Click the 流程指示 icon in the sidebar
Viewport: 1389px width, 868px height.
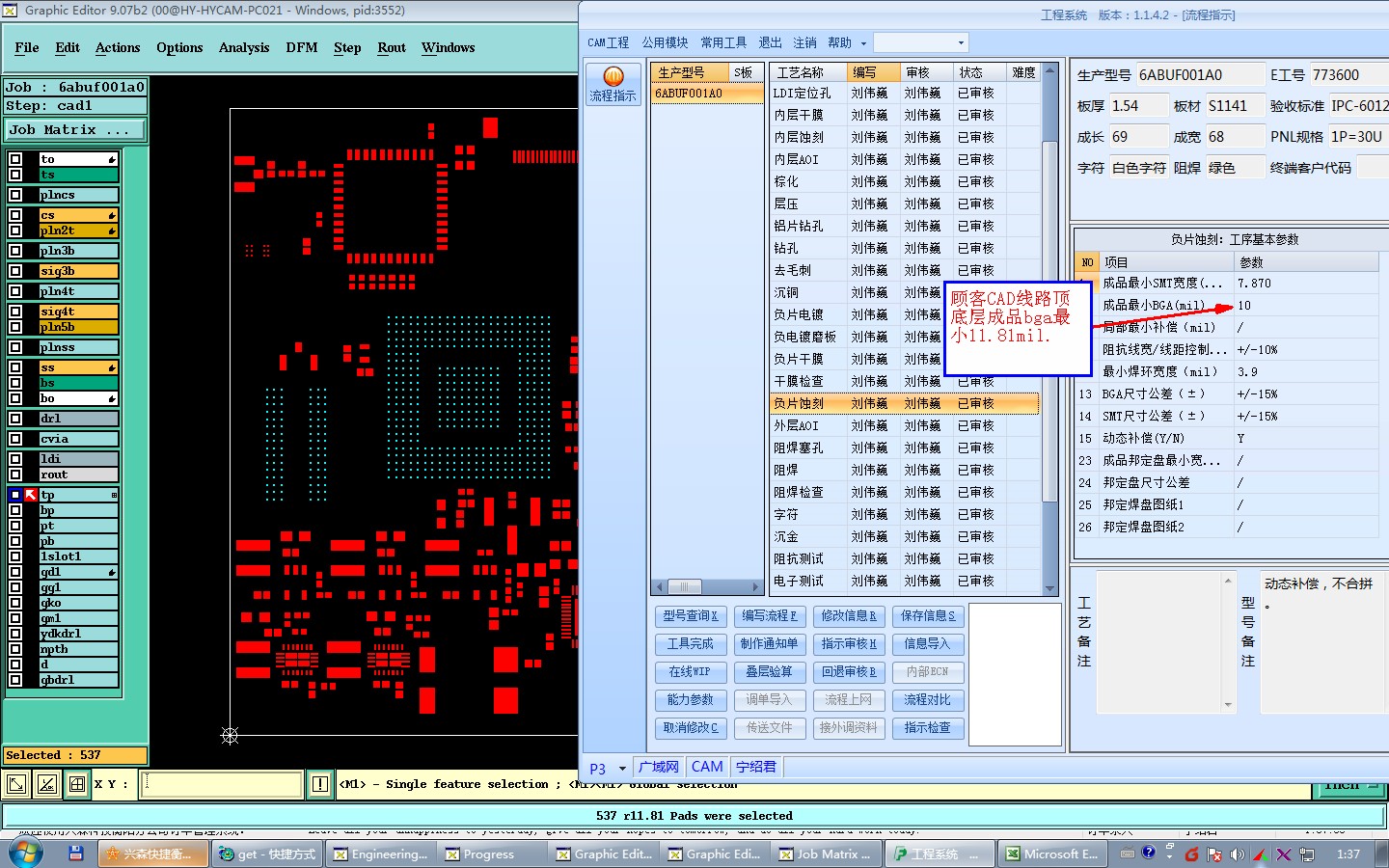[x=613, y=85]
